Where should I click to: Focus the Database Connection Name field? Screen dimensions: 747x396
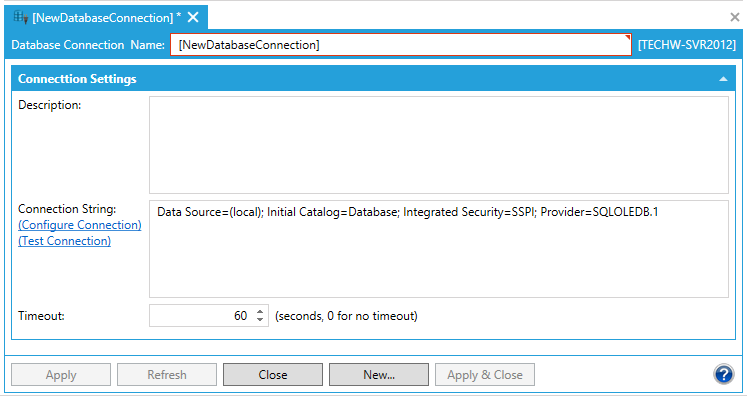(x=401, y=45)
